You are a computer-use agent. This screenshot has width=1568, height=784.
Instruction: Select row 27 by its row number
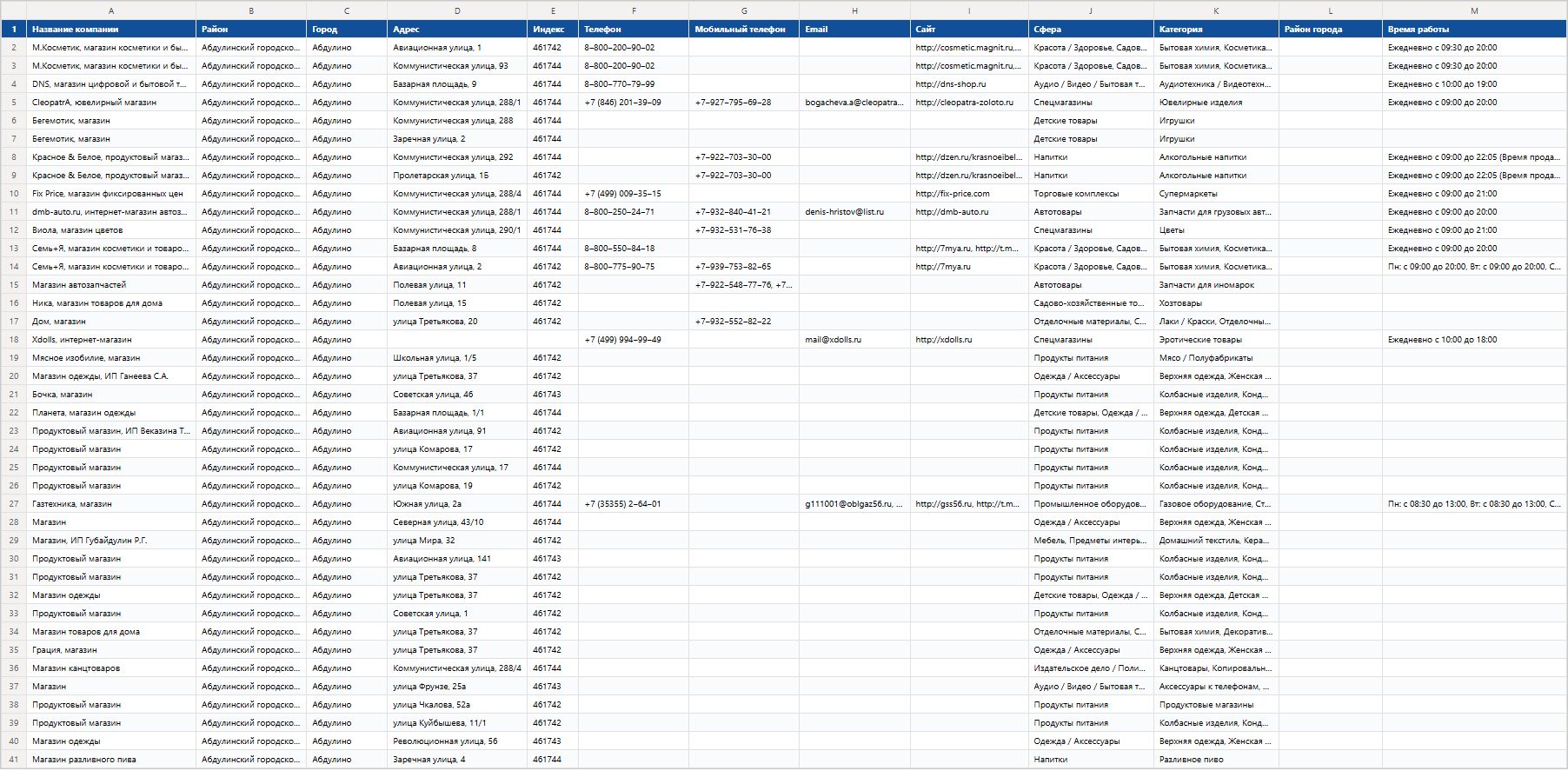point(13,503)
